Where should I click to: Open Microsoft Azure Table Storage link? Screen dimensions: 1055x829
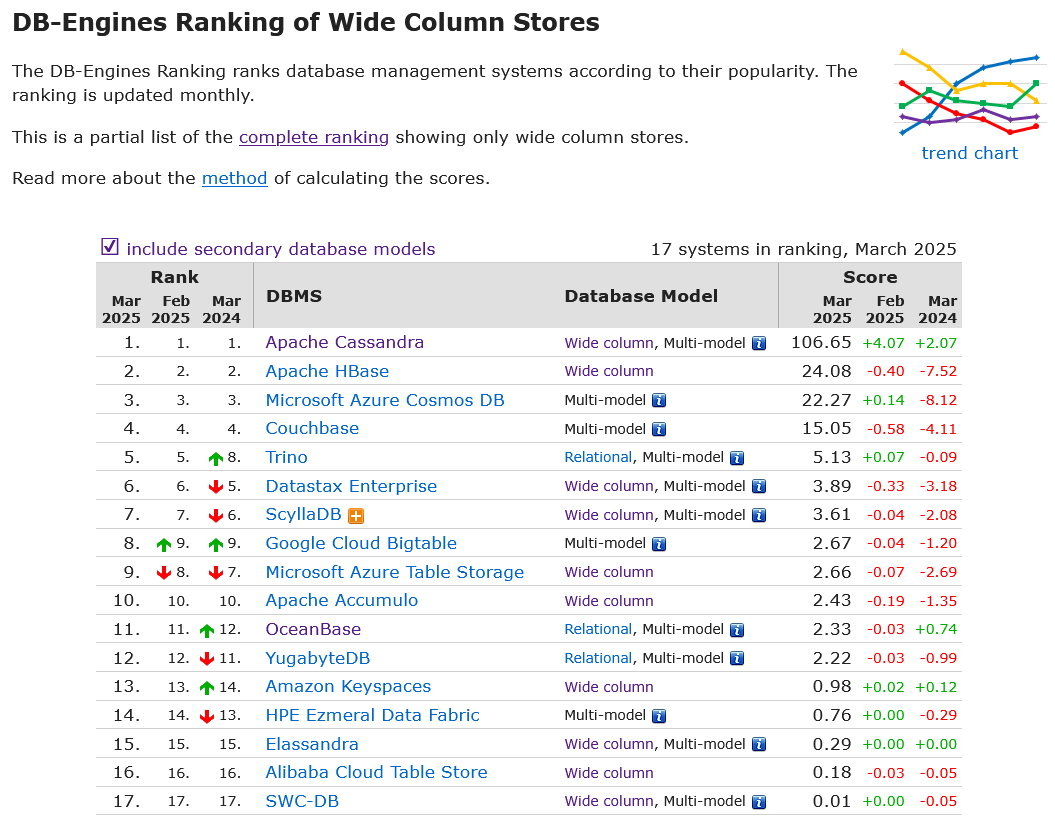pyautogui.click(x=394, y=573)
